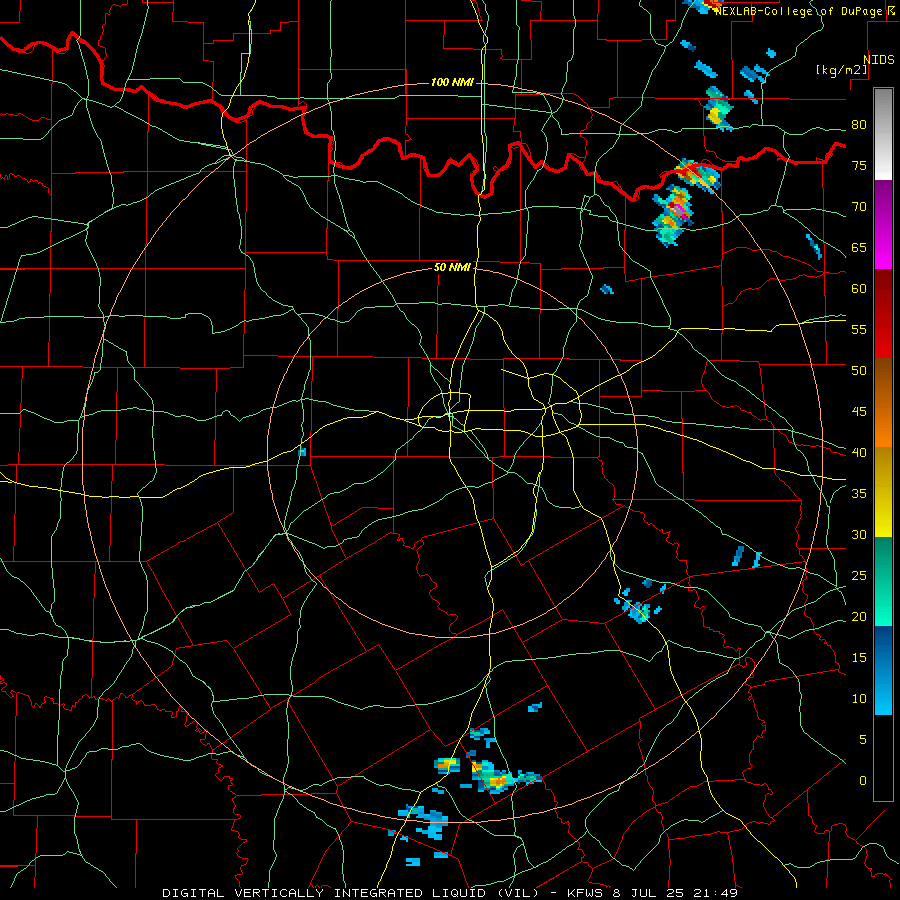Pick the blue segment of the color bar
The width and height of the screenshot is (900, 900).
coord(883,670)
